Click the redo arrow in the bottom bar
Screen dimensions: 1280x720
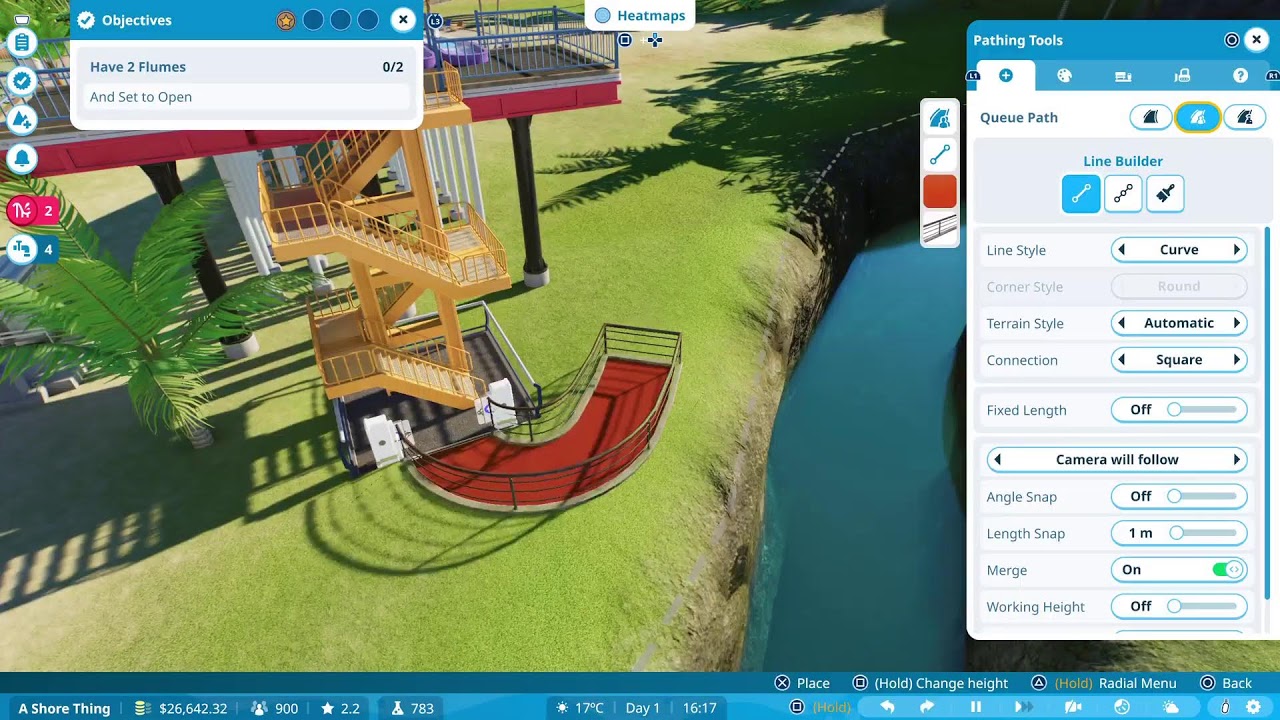[927, 707]
